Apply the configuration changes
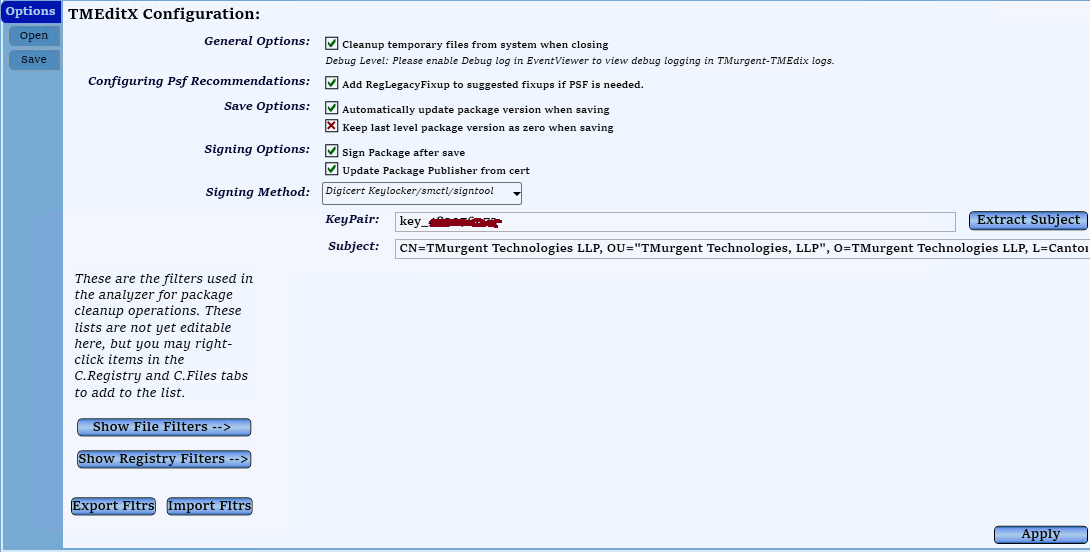This screenshot has height=552, width=1090. click(x=1040, y=534)
